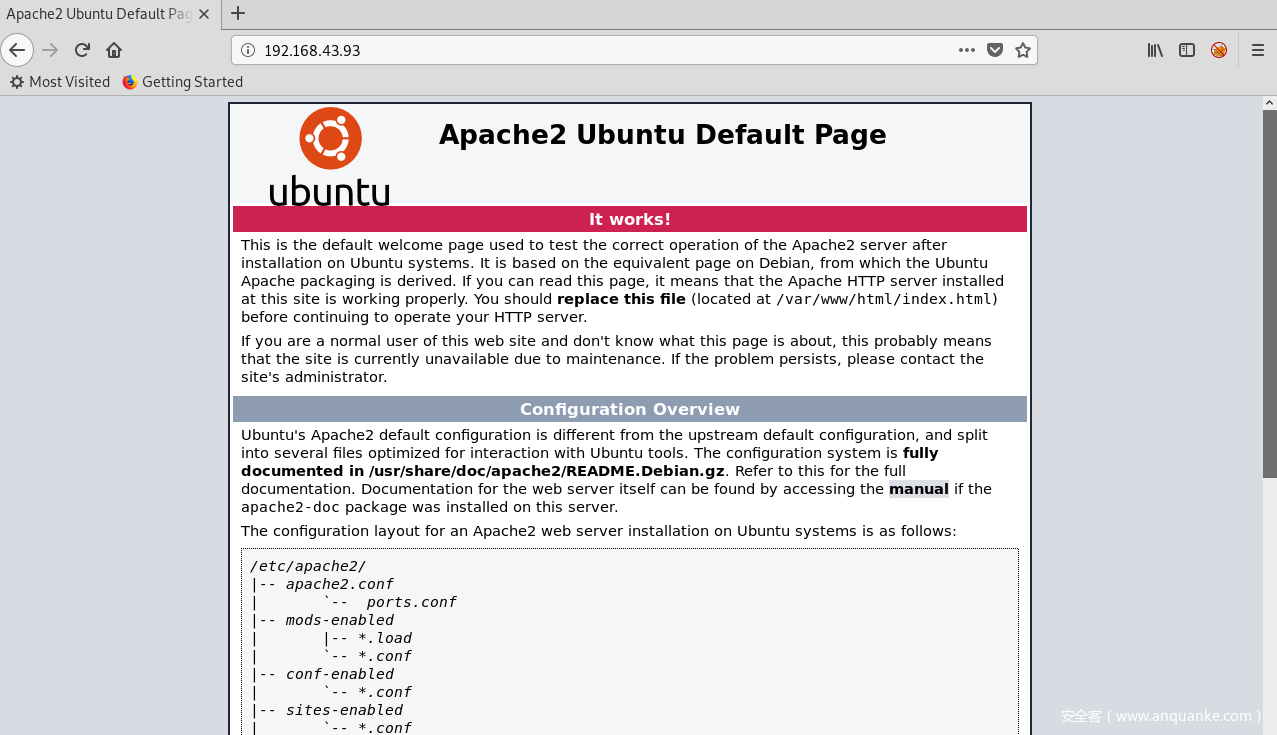The width and height of the screenshot is (1277, 735).
Task: Open the Firefox home page
Action: pos(114,50)
